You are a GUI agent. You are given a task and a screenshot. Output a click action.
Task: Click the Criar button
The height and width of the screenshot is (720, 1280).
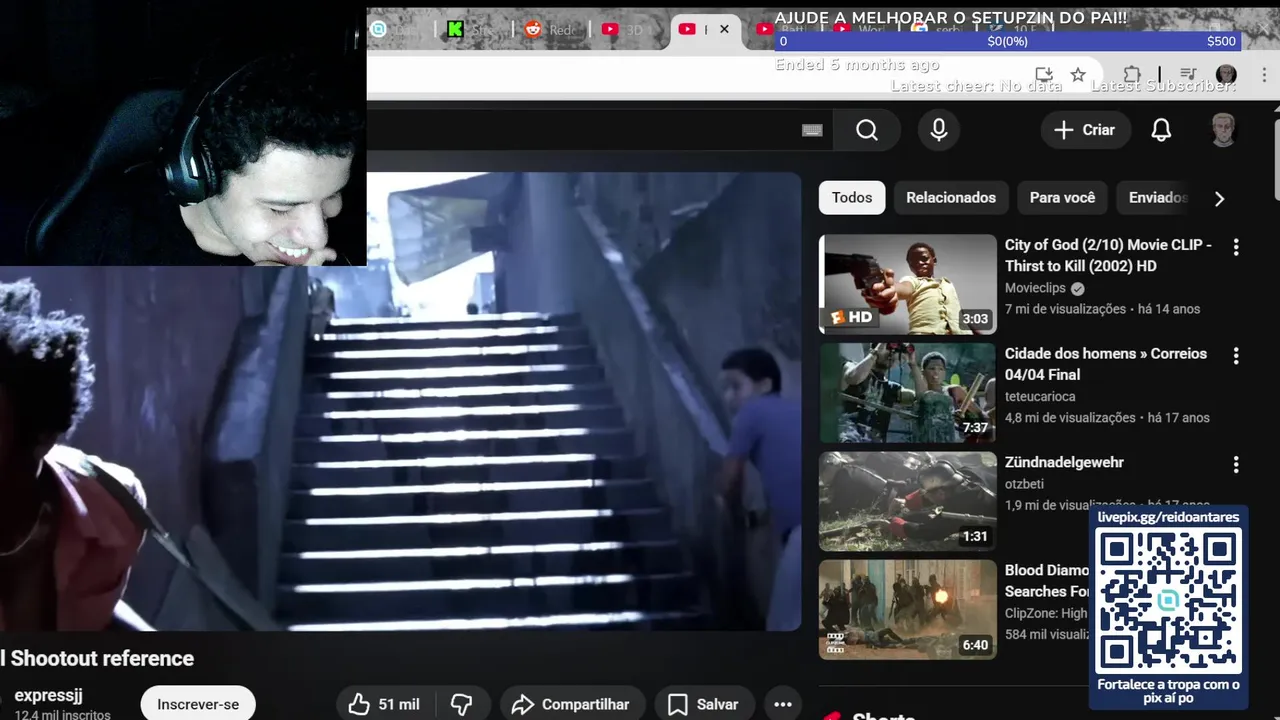point(1085,130)
